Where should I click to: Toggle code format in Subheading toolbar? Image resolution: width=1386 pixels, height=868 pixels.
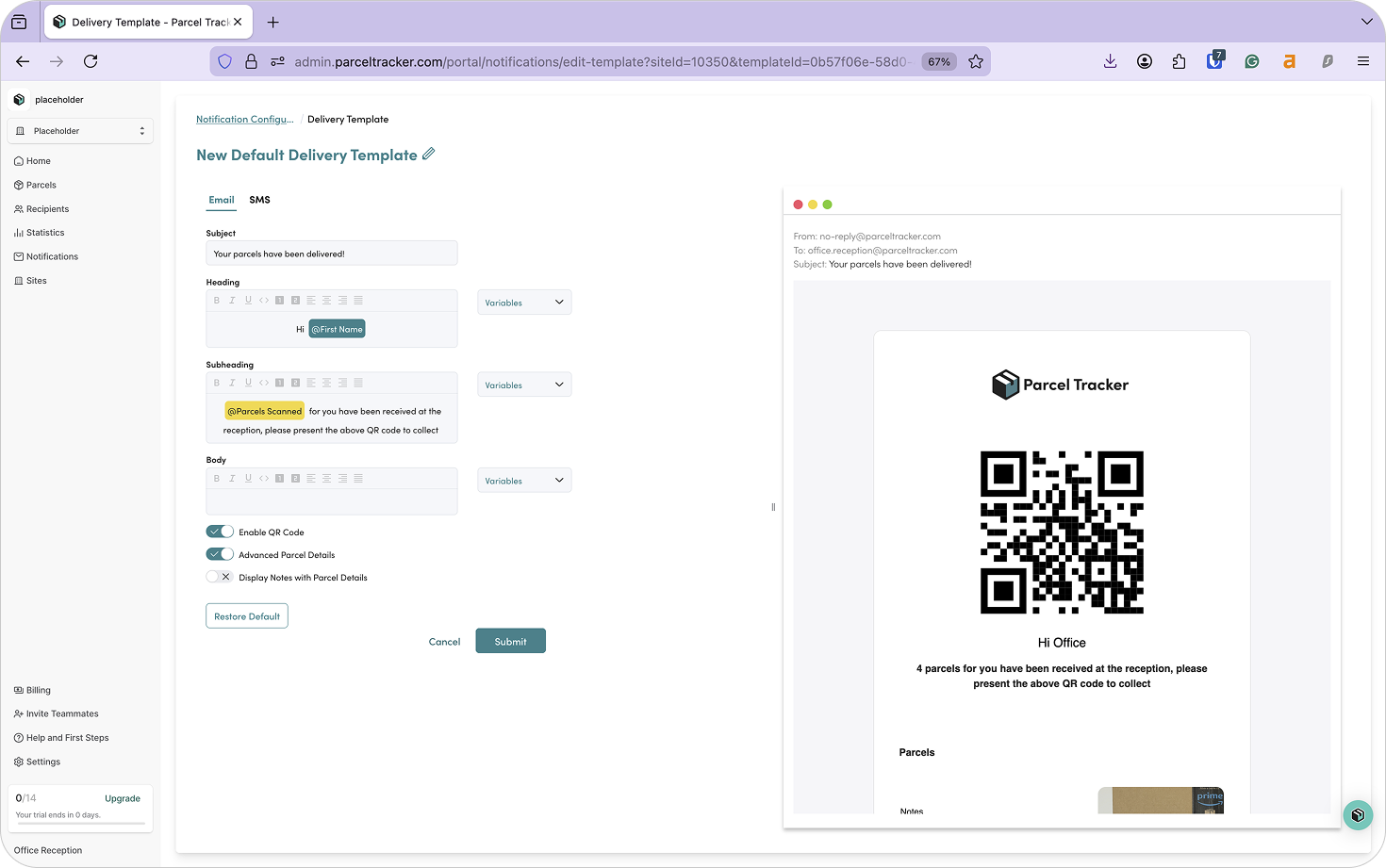coord(264,383)
